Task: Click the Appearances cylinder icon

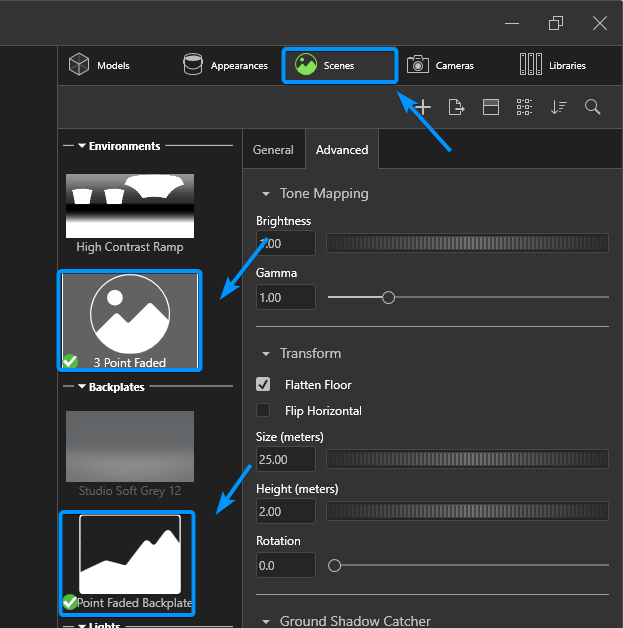Action: pos(193,64)
